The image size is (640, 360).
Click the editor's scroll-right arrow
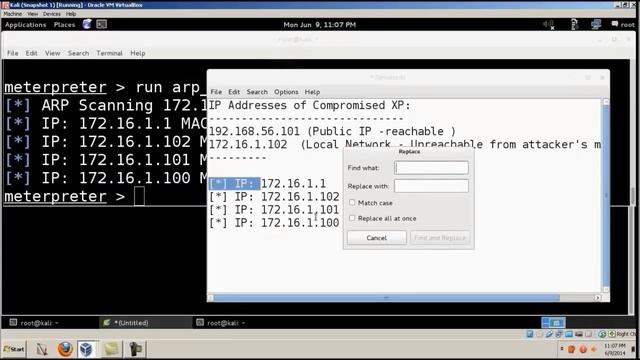coord(597,298)
